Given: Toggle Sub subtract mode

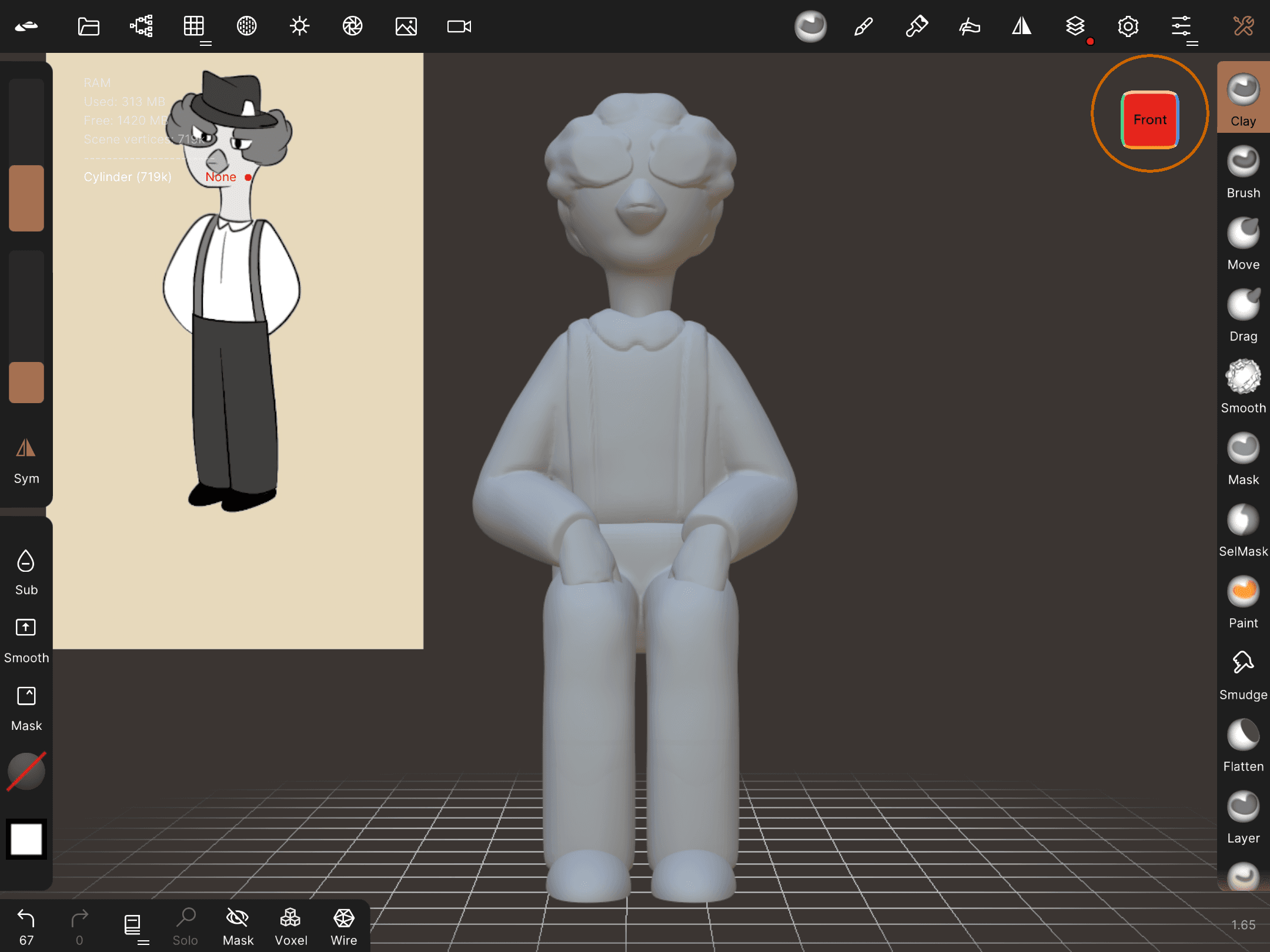Looking at the screenshot, I should click(26, 571).
